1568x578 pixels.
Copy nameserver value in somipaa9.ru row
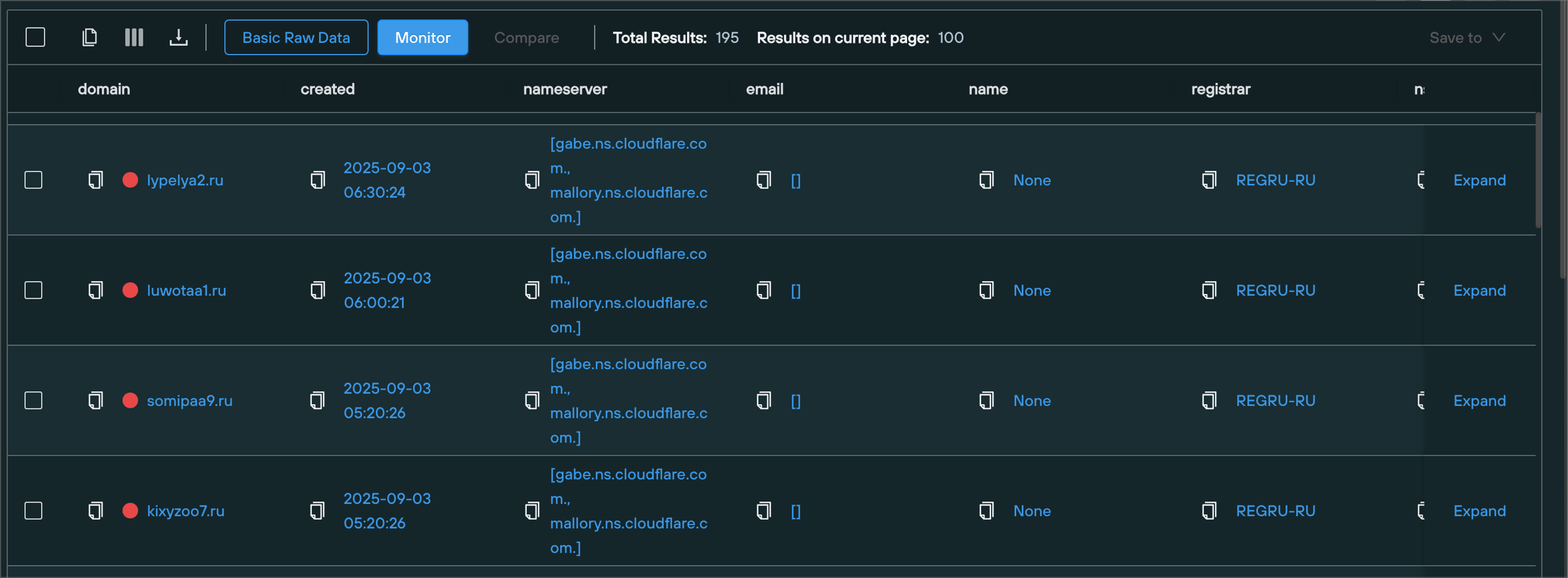click(x=532, y=400)
